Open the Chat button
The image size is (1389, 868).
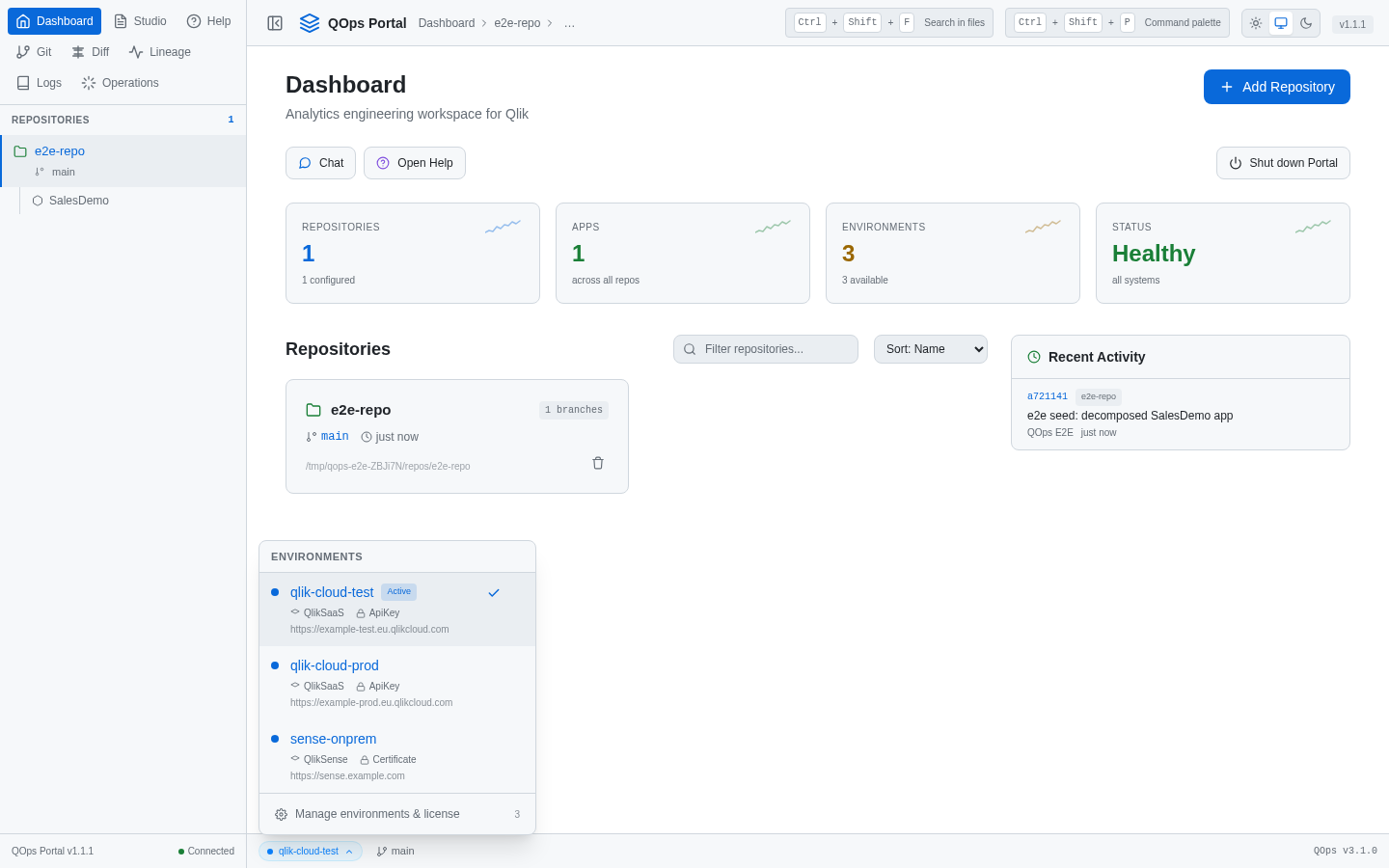[x=320, y=163]
